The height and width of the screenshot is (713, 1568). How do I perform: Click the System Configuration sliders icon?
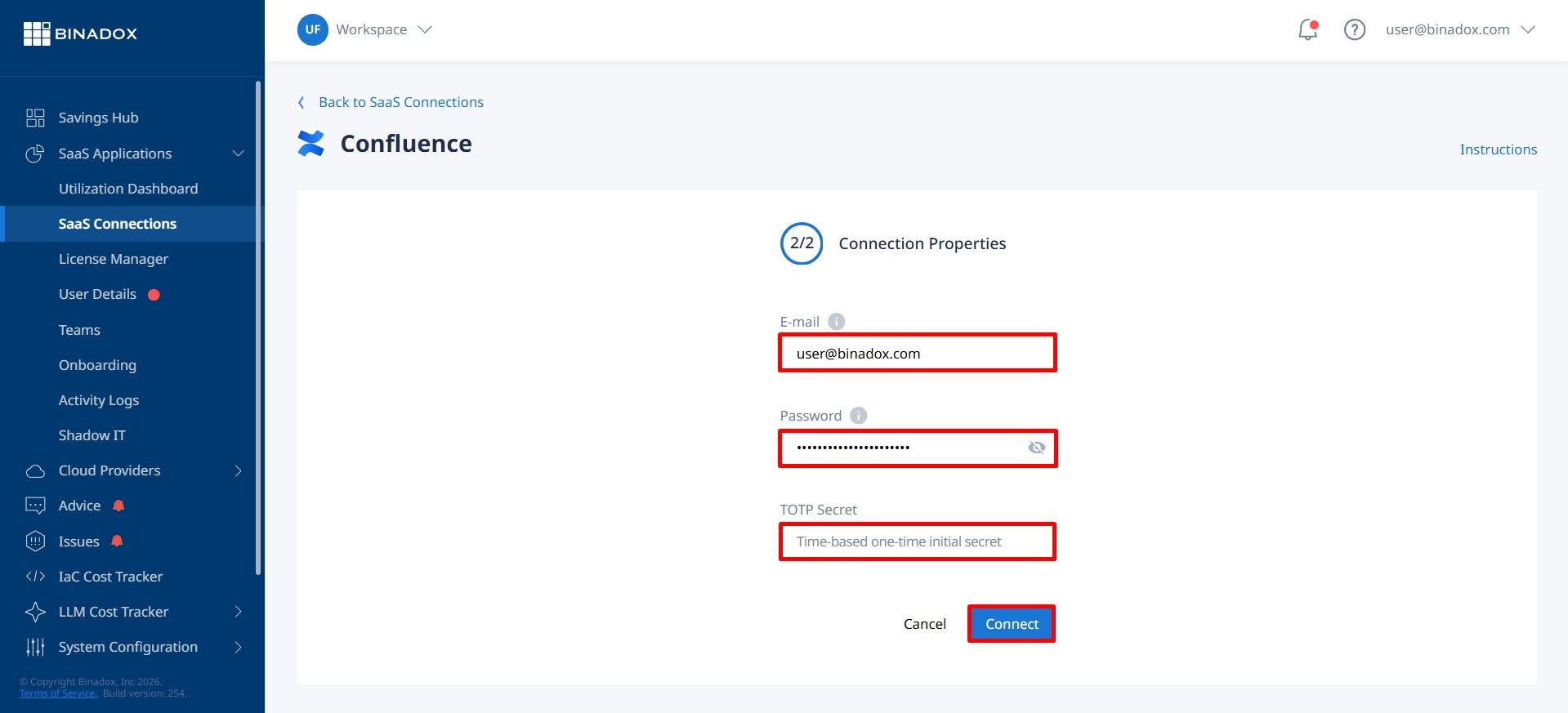(35, 647)
